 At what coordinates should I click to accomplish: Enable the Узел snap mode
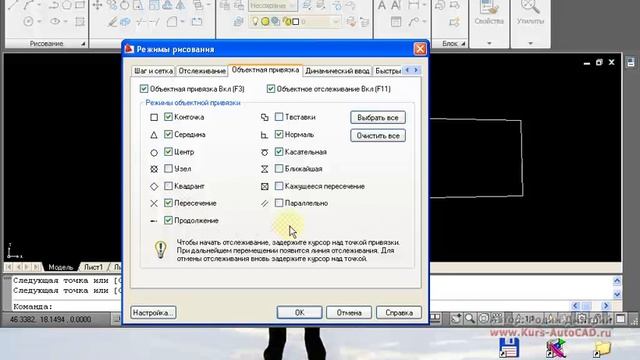[x=168, y=168]
